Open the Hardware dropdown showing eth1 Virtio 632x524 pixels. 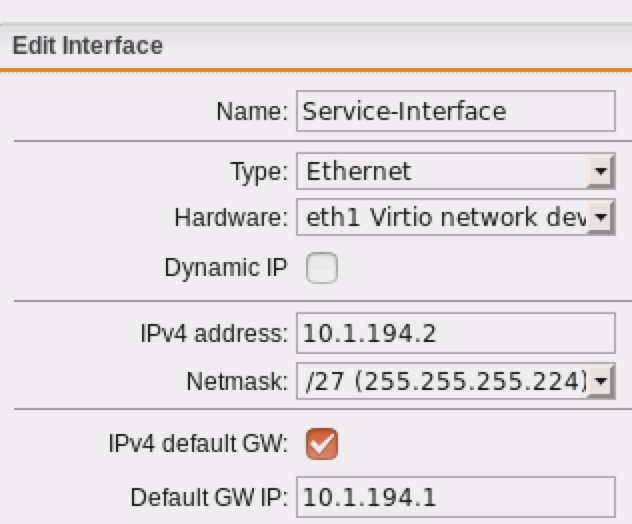tap(455, 217)
